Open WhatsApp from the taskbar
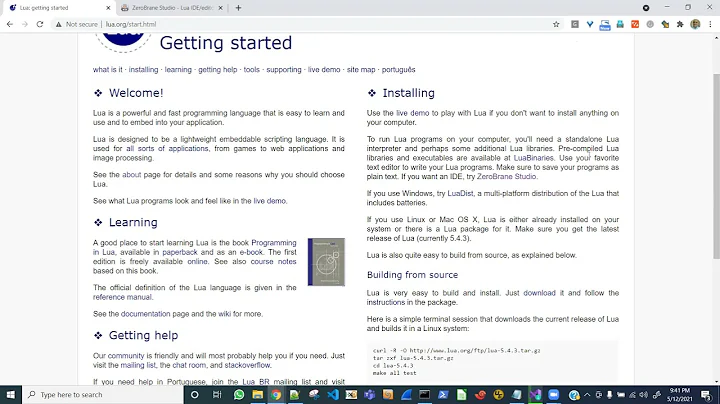 click(239, 395)
